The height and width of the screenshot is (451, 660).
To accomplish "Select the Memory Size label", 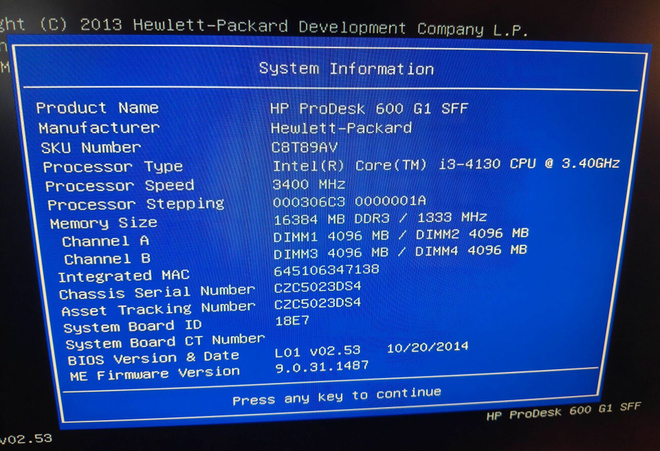I will coord(104,223).
